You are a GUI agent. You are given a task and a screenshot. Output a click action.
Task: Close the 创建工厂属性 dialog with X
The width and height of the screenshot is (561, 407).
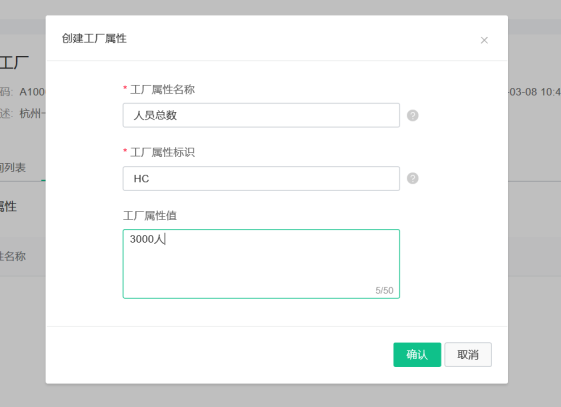484,40
